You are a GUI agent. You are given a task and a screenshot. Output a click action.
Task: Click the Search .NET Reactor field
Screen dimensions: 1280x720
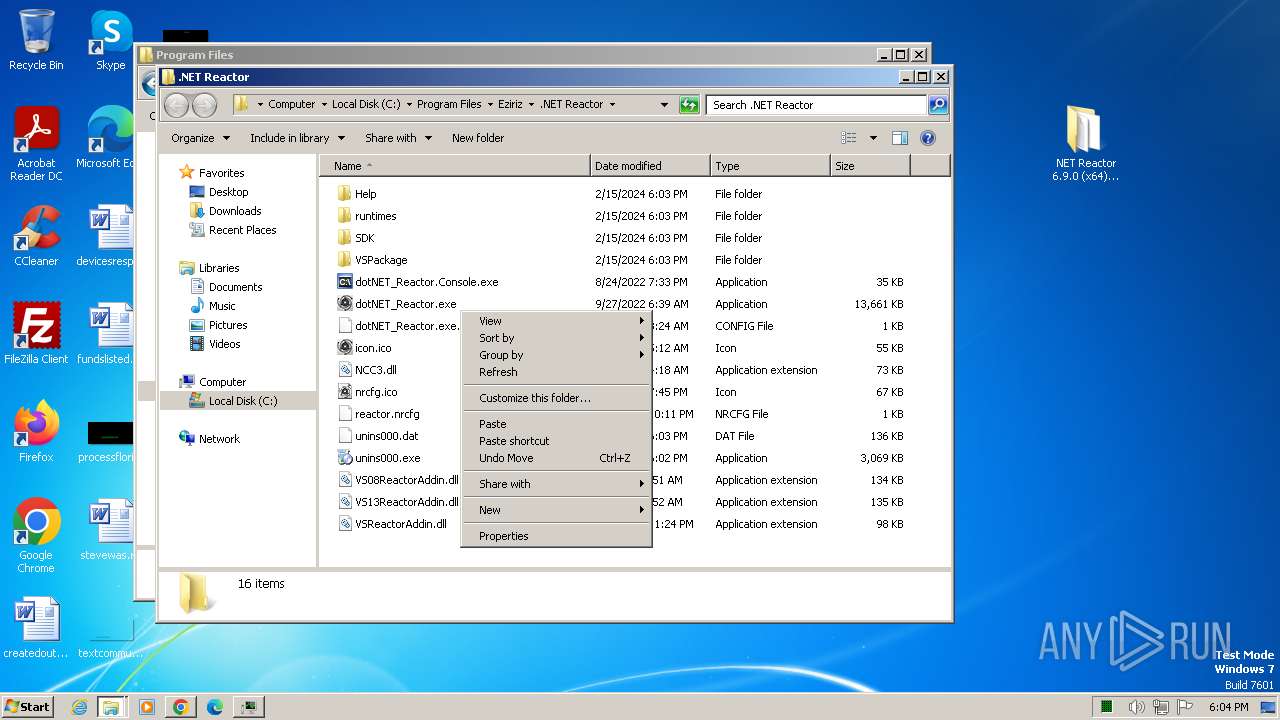[817, 104]
